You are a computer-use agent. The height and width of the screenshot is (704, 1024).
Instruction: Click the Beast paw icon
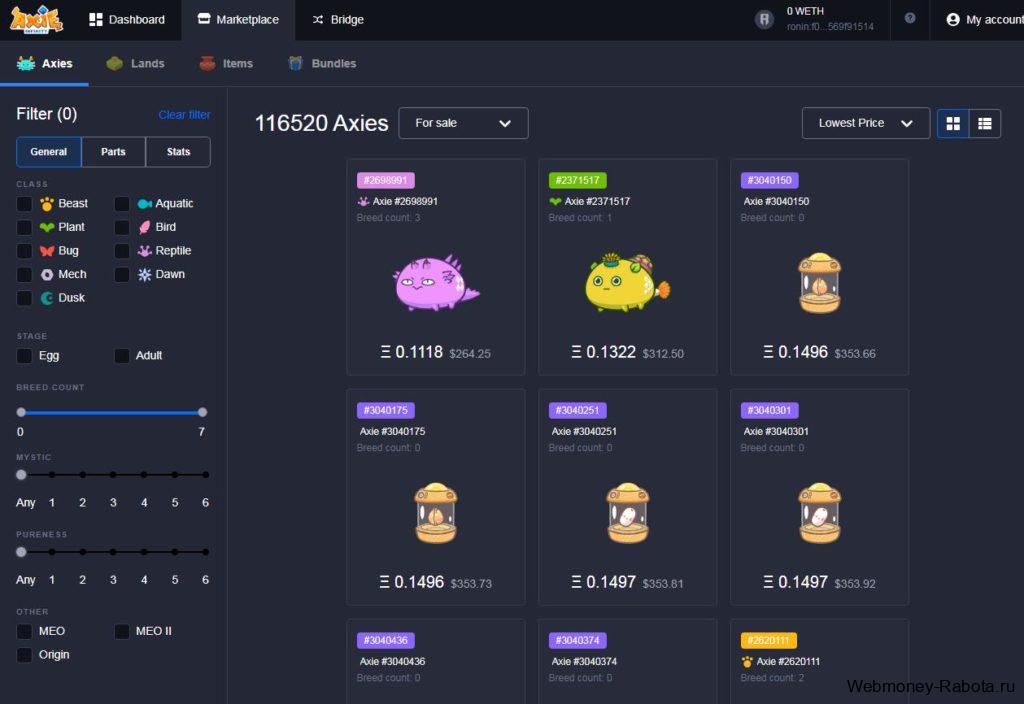click(47, 204)
